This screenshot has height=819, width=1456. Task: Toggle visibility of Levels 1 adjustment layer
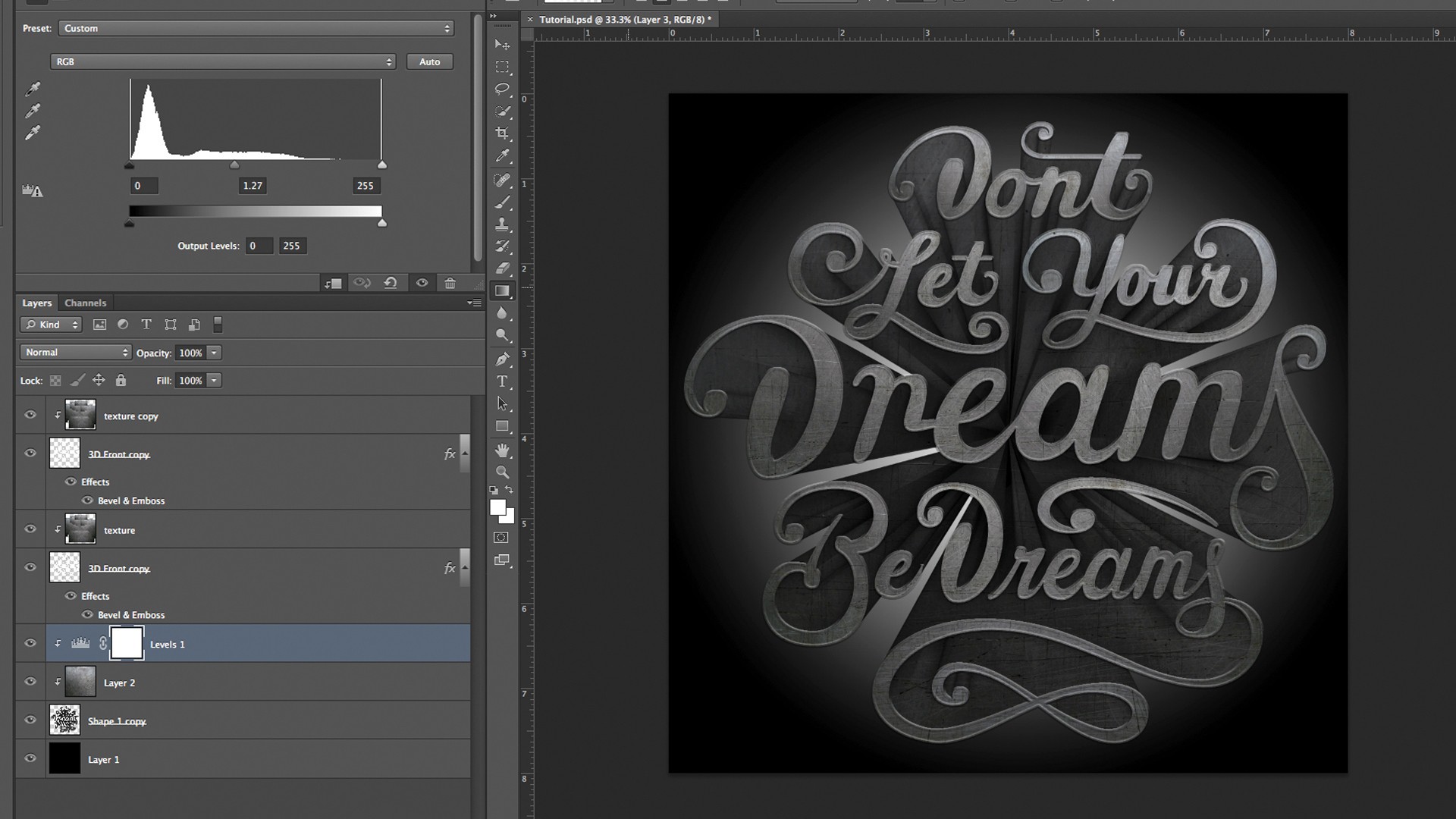pos(29,643)
